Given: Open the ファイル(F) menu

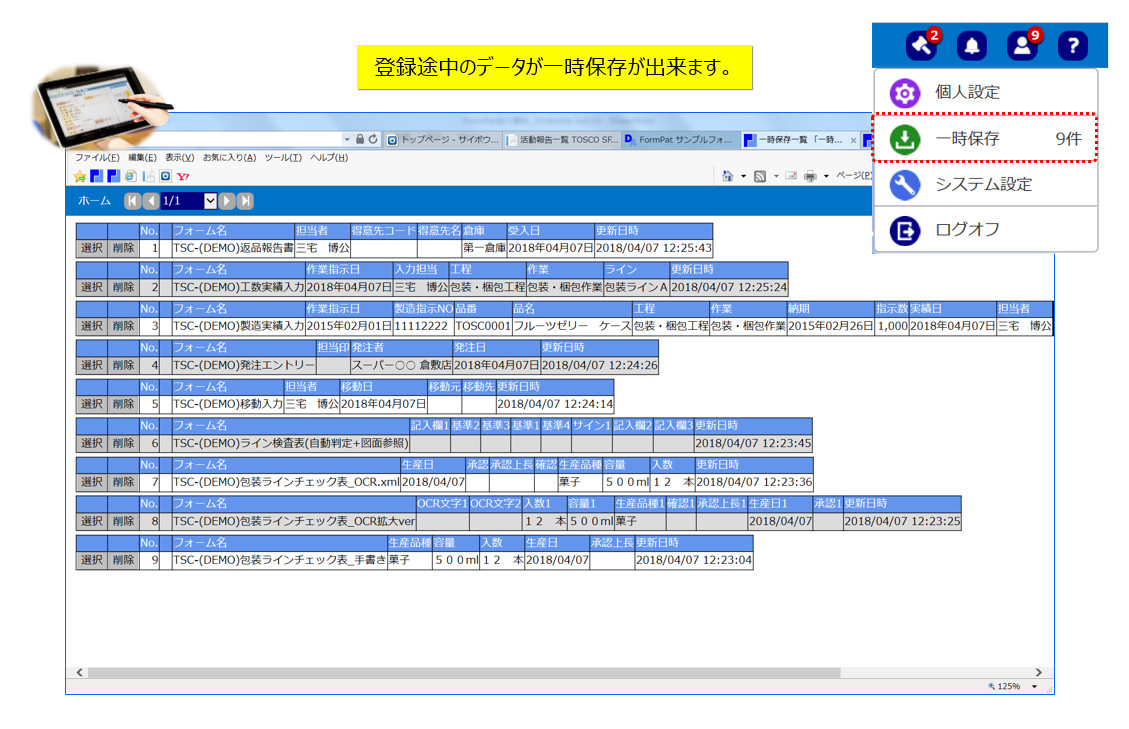Looking at the screenshot, I should click(x=97, y=158).
